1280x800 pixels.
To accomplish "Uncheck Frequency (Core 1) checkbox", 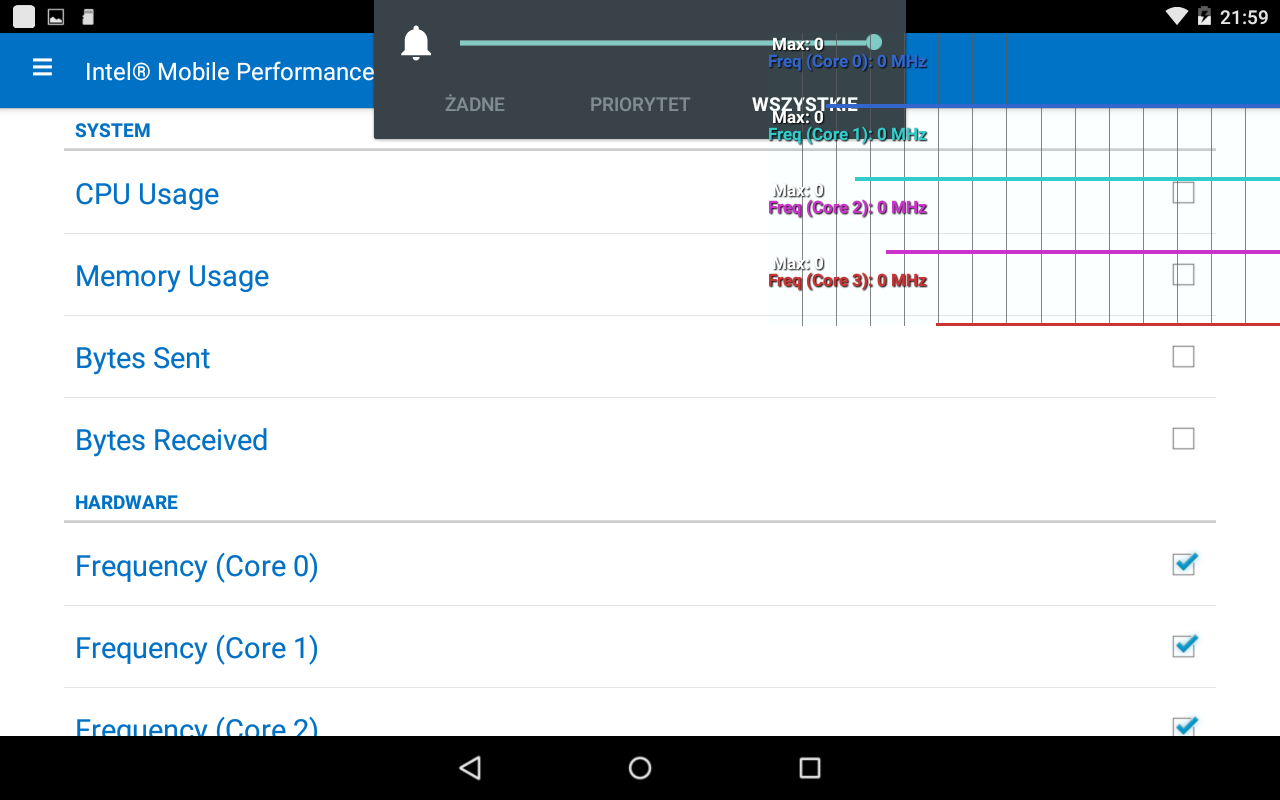I will pos(1184,646).
